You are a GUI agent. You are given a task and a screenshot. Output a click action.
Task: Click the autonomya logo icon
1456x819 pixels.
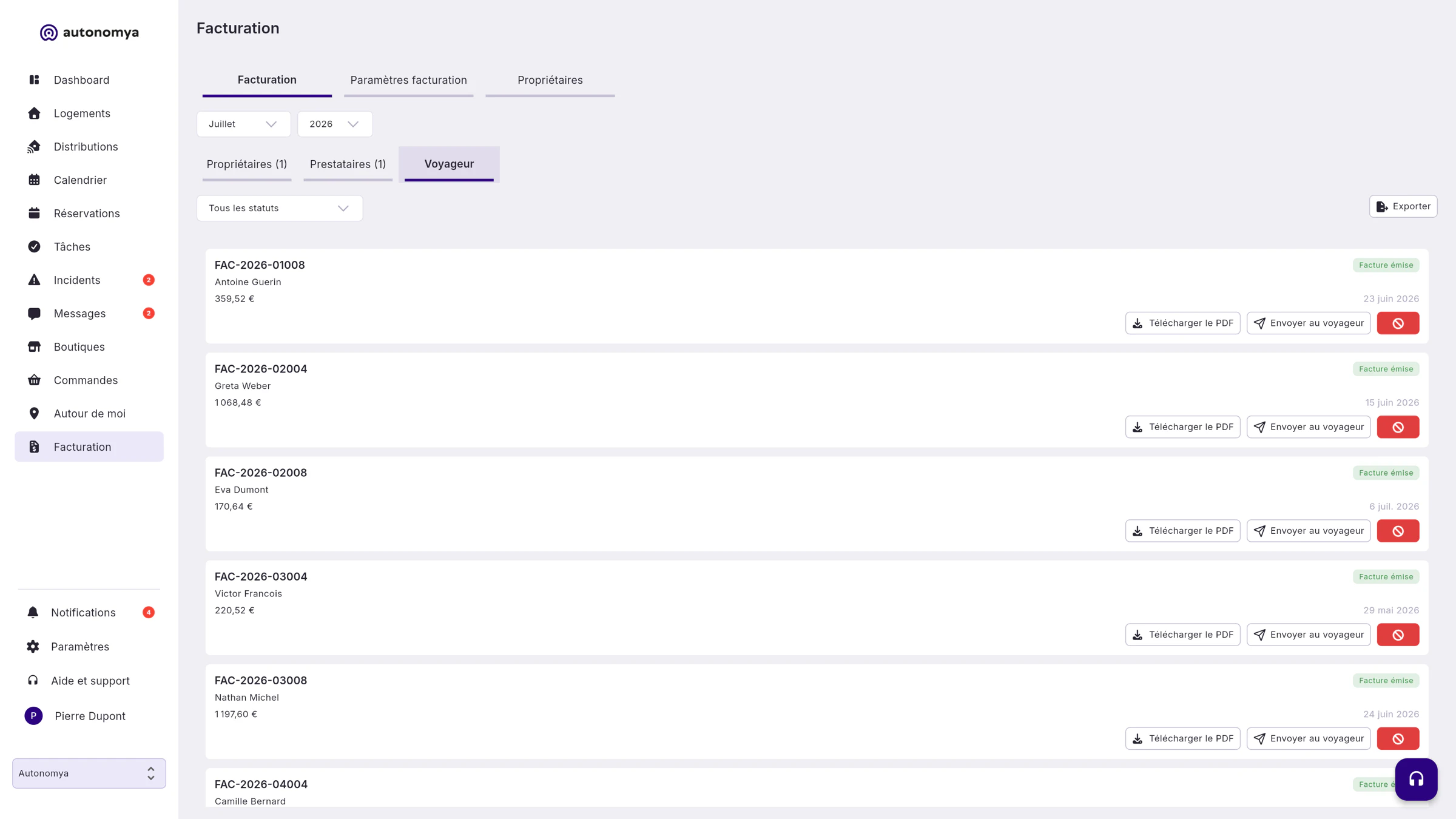pyautogui.click(x=49, y=32)
